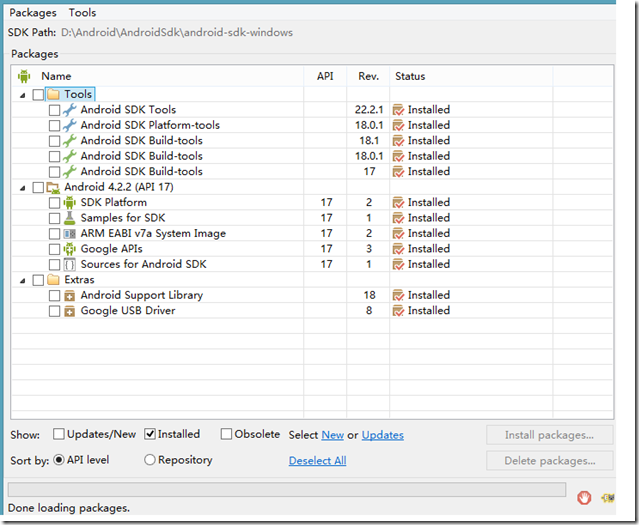This screenshot has height=525, width=639.
Task: Click the flask icon of Samples for SDK
Action: pos(70,218)
